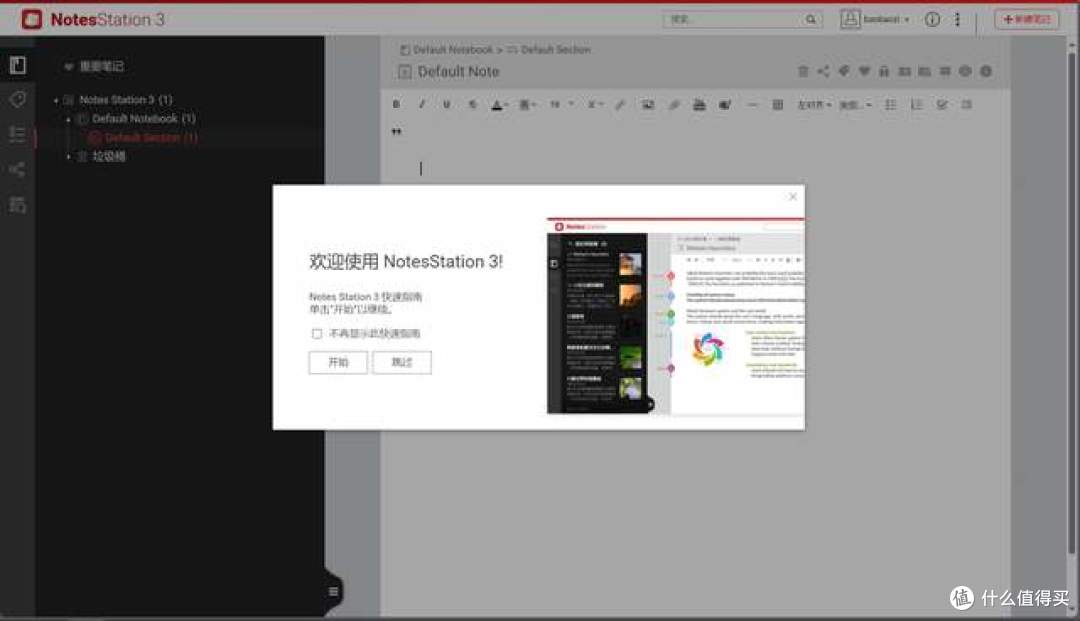Click the info circle icon in header
The image size is (1080, 621).
coord(932,19)
